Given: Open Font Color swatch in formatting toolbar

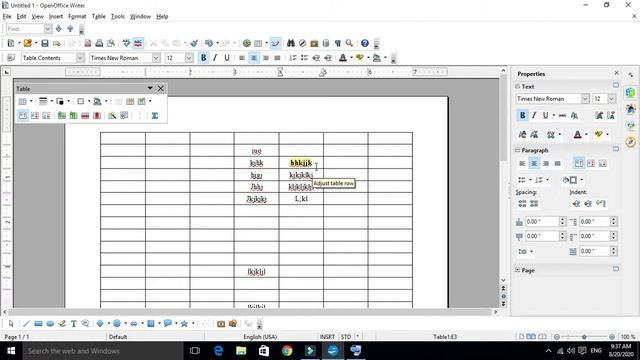Looking at the screenshot, I should (x=343, y=58).
